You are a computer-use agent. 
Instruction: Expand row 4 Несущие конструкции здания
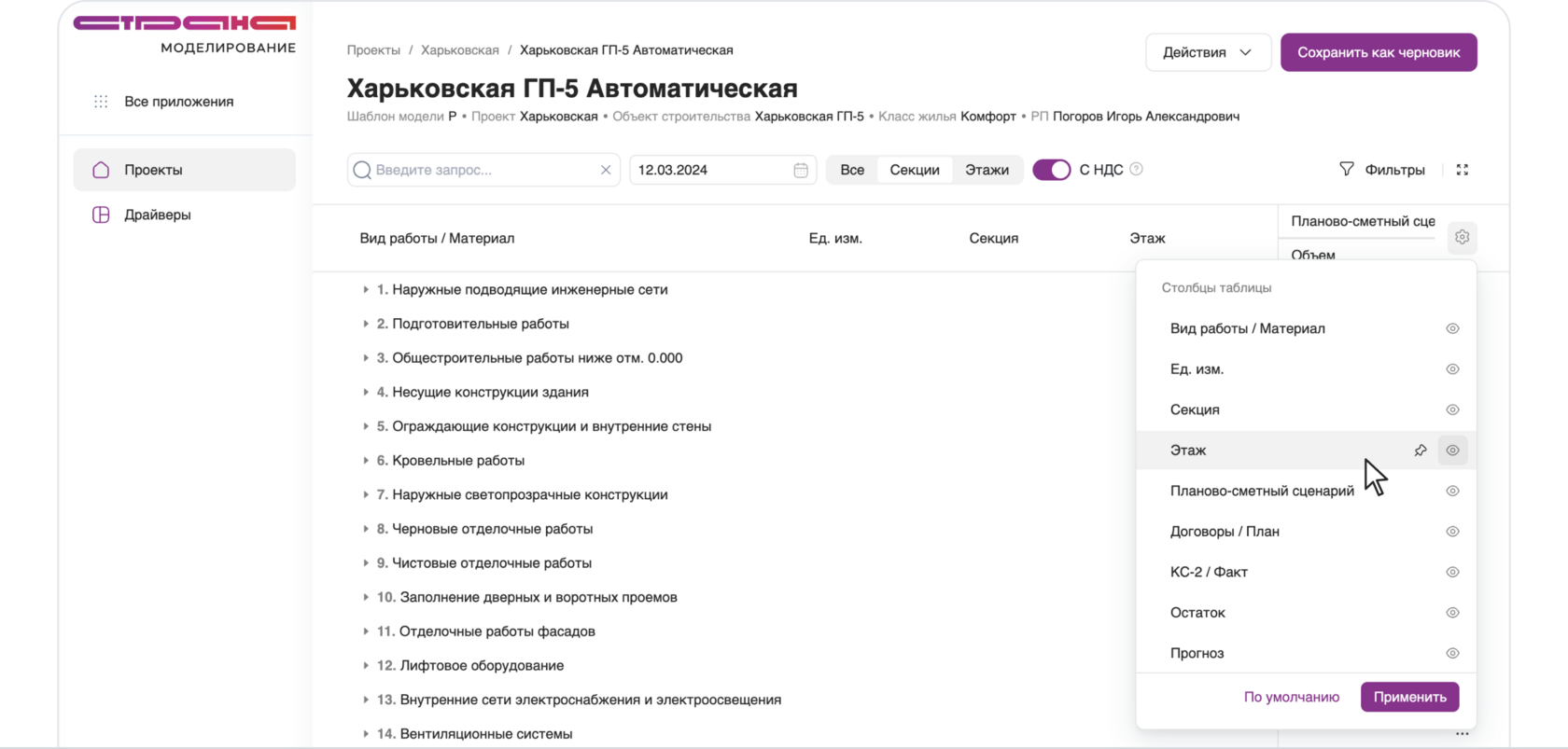tap(366, 393)
